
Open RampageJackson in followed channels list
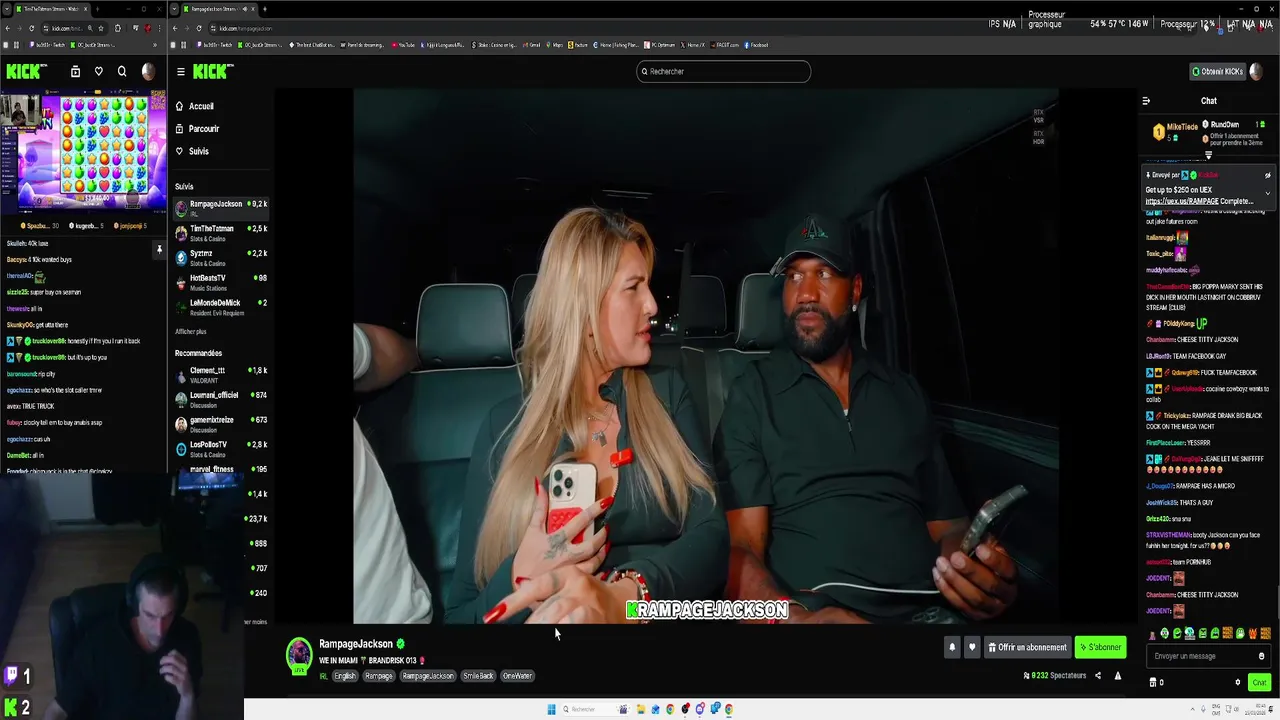pyautogui.click(x=221, y=208)
